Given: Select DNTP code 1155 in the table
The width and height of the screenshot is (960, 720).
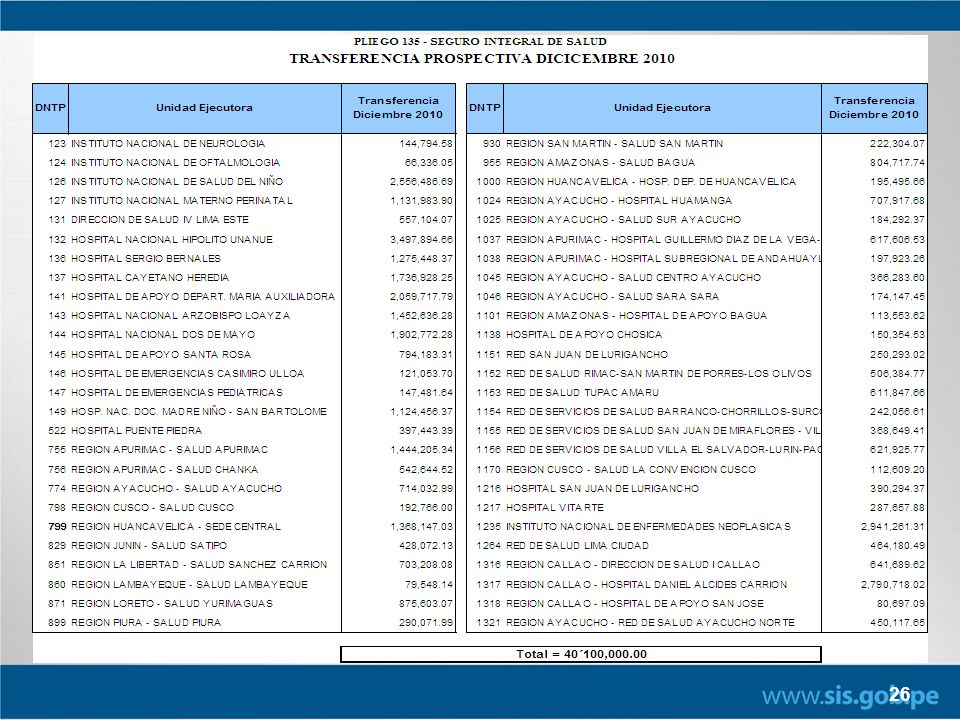Looking at the screenshot, I should [489, 430].
